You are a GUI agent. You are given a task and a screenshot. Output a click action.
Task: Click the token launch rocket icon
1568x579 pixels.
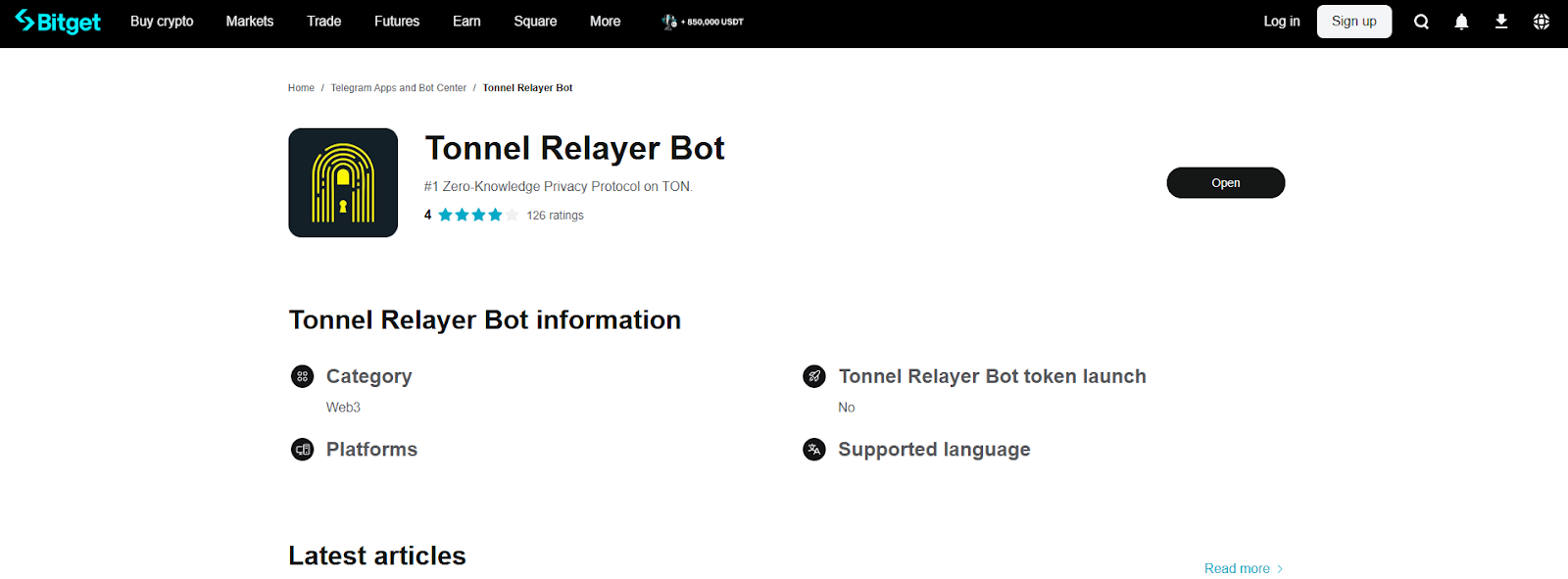[814, 376]
